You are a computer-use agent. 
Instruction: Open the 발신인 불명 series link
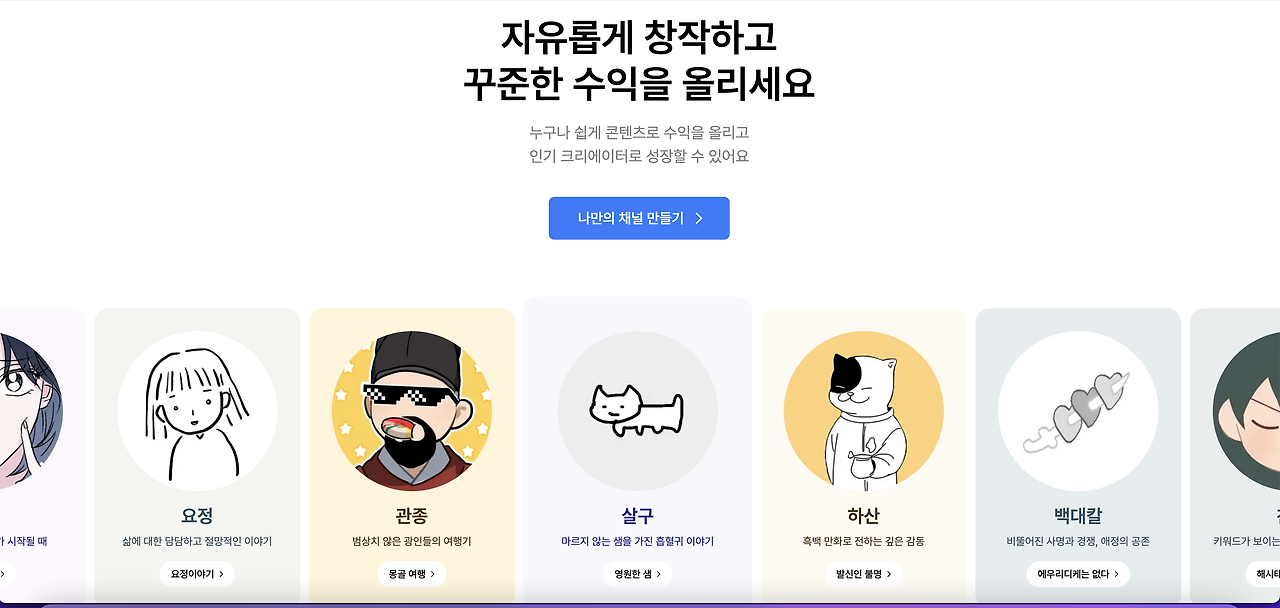[x=864, y=574]
